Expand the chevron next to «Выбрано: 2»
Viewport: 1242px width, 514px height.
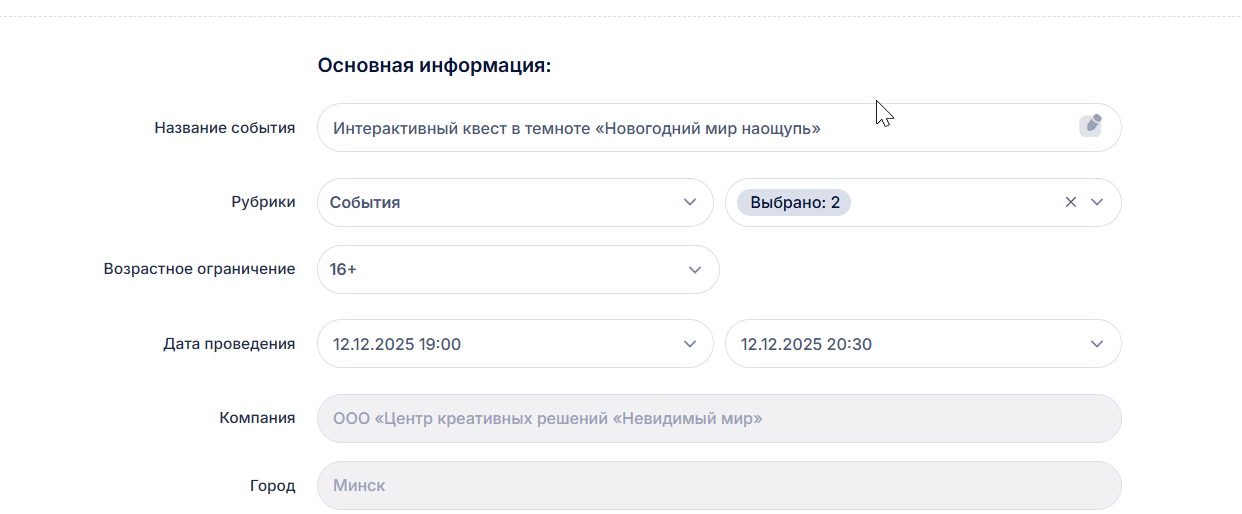pos(1097,202)
